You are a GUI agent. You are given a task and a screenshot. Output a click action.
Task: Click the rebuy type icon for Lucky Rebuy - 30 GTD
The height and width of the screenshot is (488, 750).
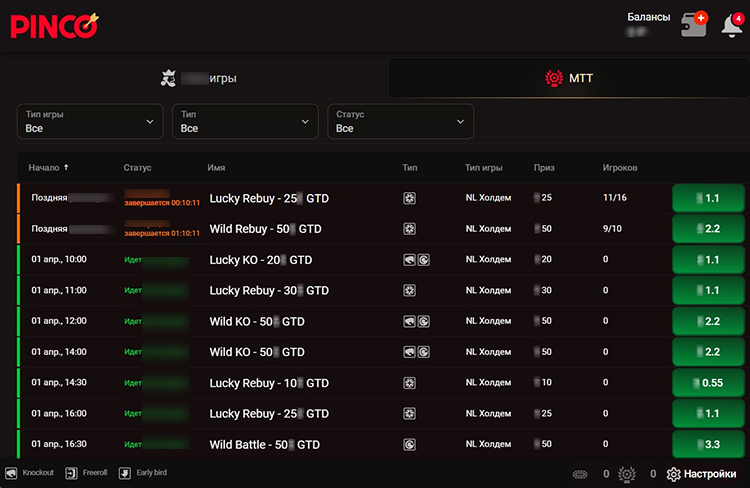(x=409, y=290)
